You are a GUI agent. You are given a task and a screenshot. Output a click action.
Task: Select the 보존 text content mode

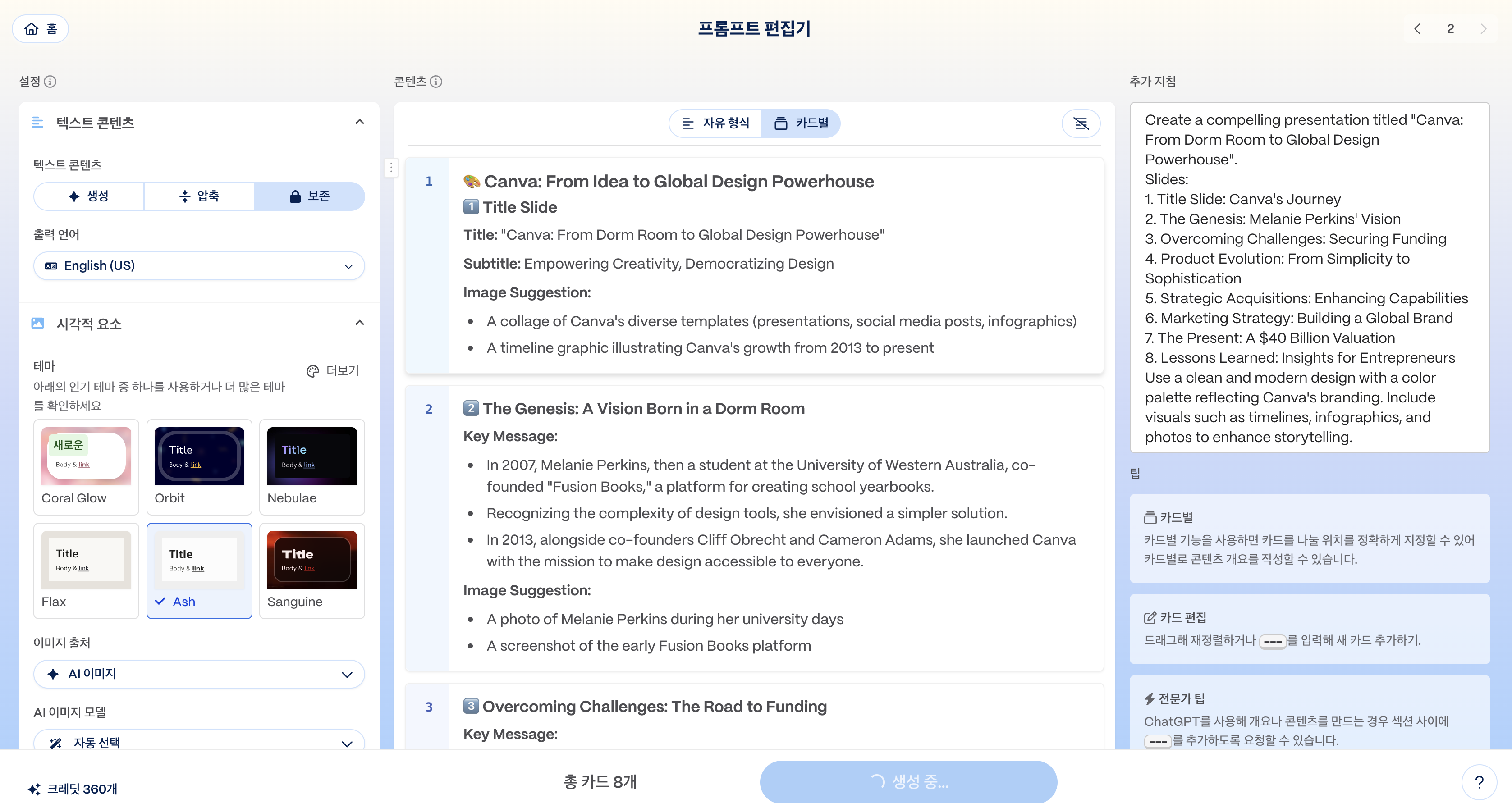(x=309, y=196)
